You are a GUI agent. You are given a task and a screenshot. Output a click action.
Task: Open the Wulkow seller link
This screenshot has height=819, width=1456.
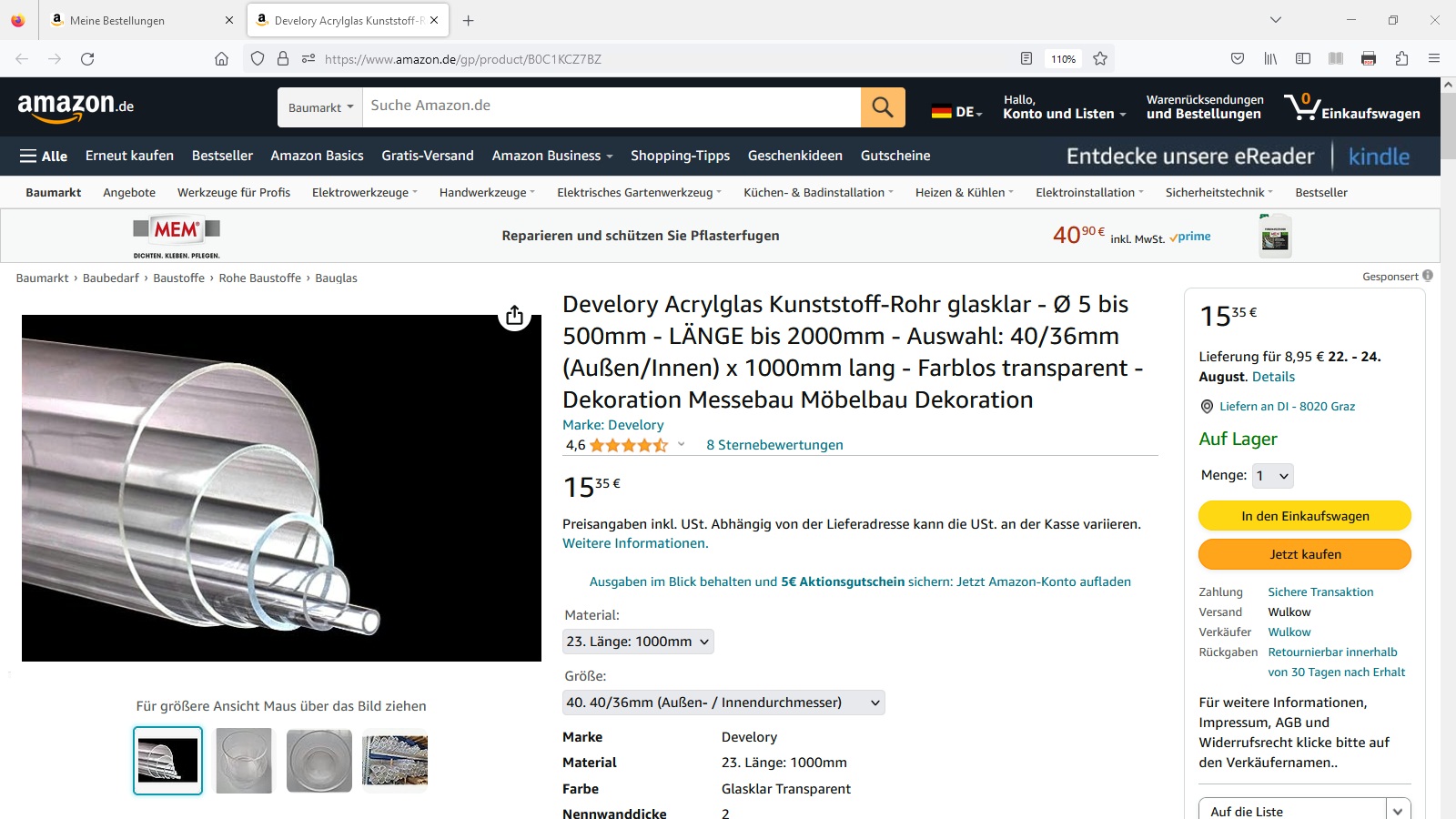[x=1289, y=632]
